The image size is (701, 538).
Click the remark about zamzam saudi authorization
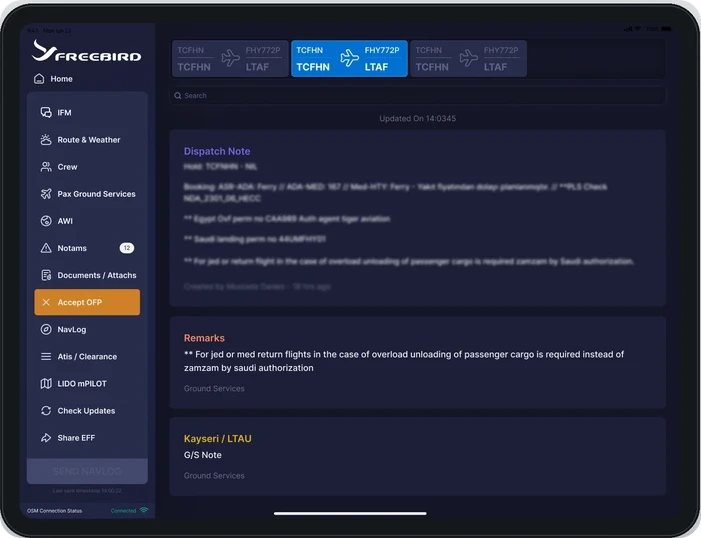(x=404, y=361)
